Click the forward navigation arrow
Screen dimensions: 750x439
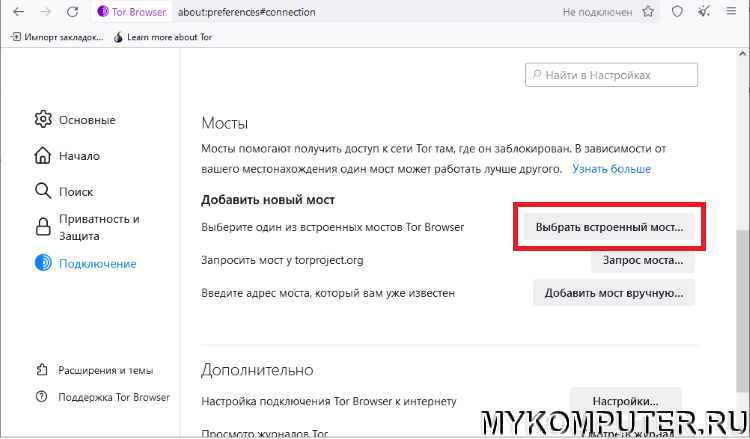(45, 12)
